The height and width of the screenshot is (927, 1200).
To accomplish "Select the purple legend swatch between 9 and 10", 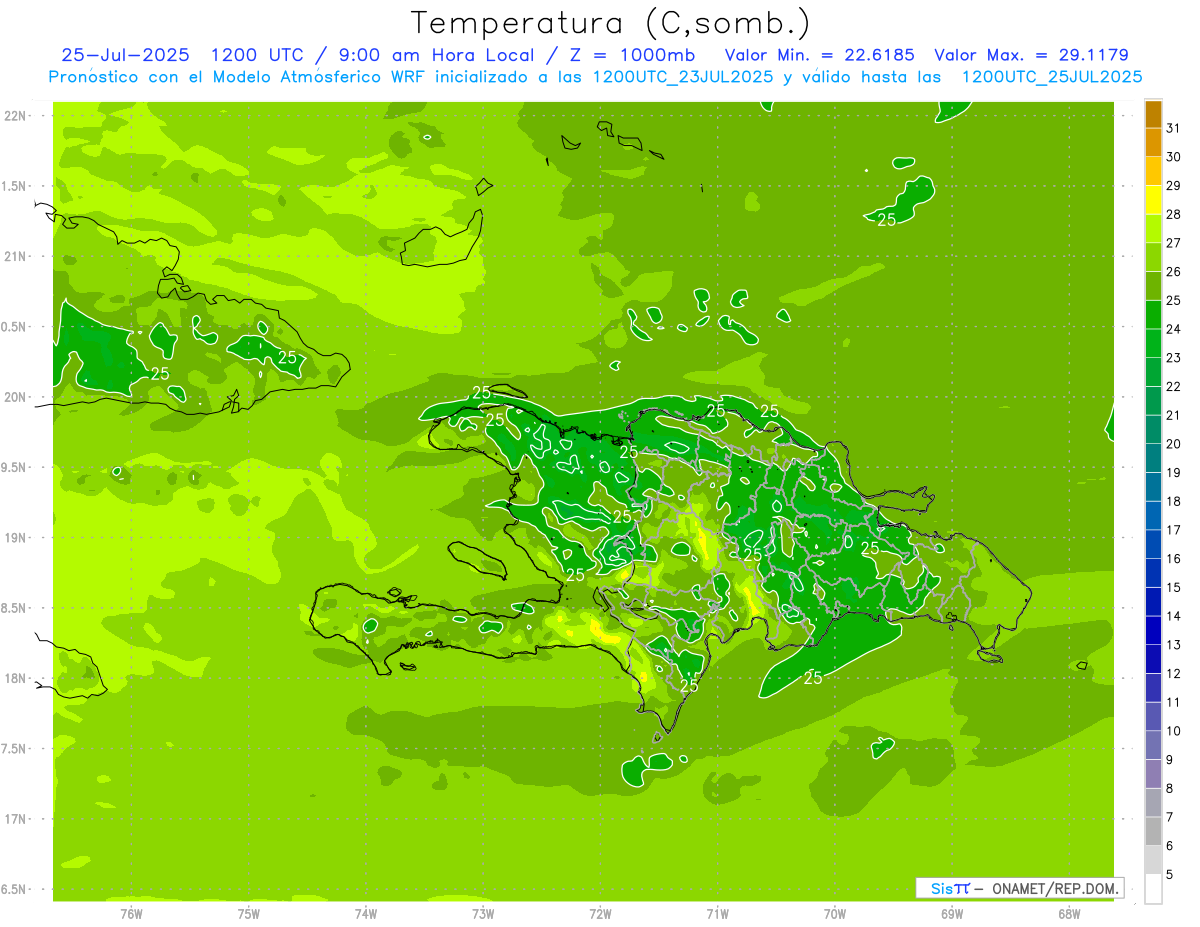I will click(x=1153, y=746).
